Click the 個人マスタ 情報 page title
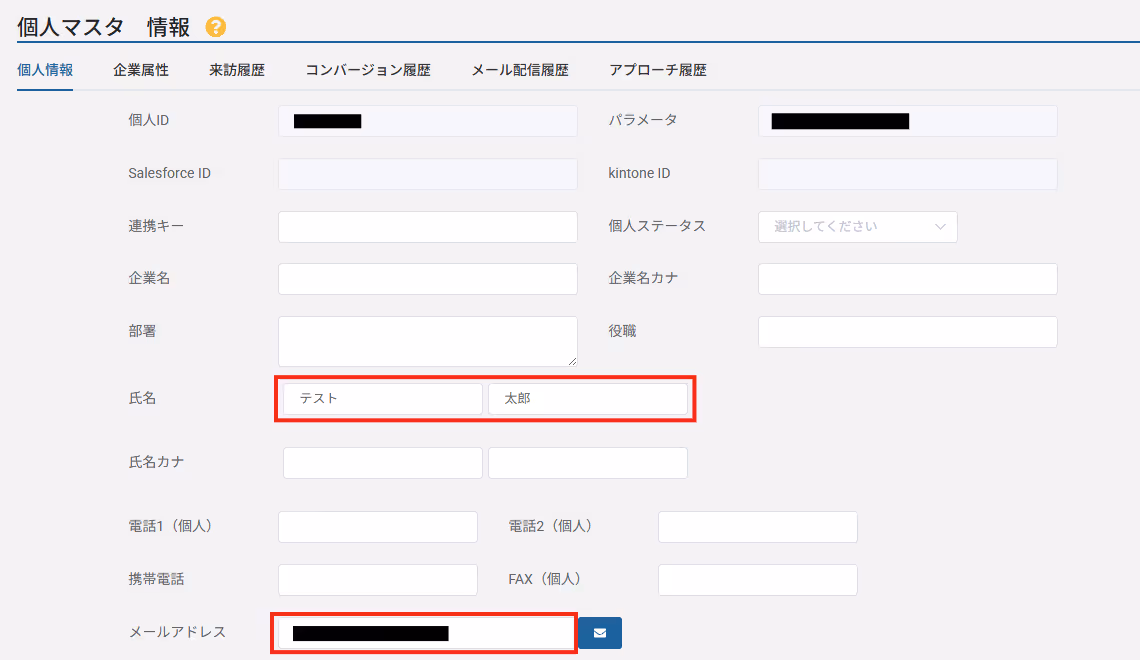The height and width of the screenshot is (660, 1140). (x=103, y=27)
